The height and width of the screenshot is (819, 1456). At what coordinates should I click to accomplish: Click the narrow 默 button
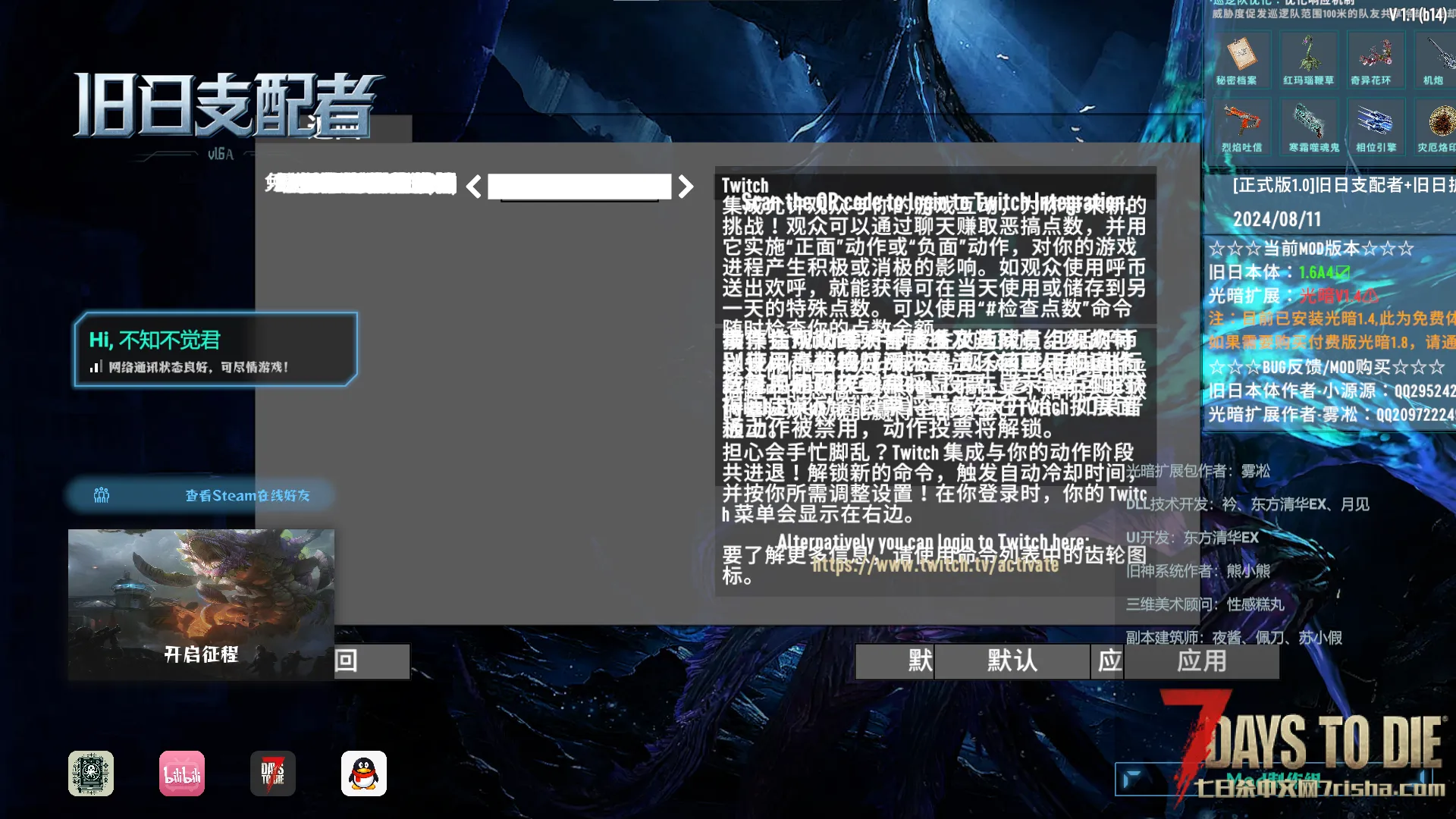pos(895,661)
